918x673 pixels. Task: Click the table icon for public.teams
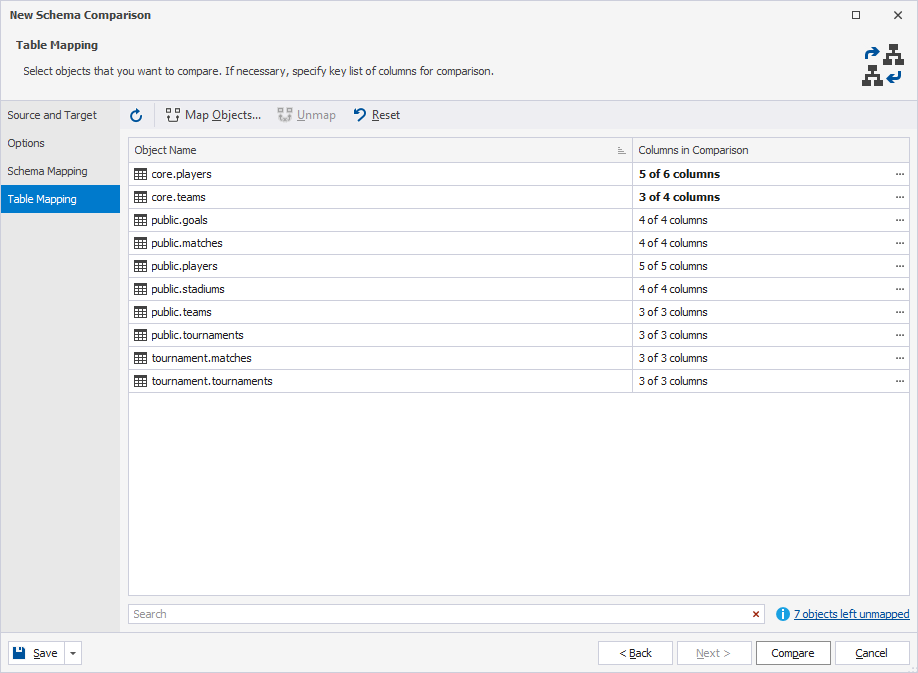(x=141, y=312)
